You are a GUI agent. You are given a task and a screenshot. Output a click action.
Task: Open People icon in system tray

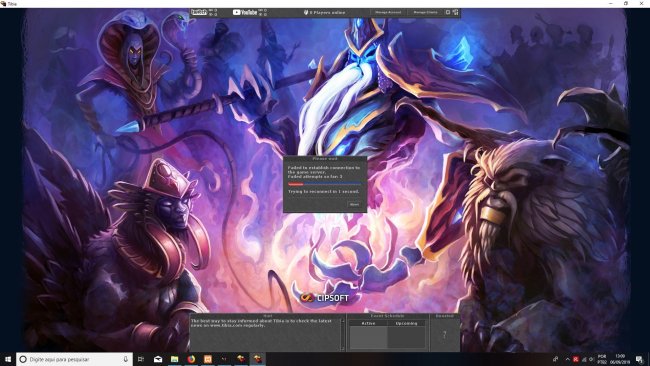pos(555,359)
